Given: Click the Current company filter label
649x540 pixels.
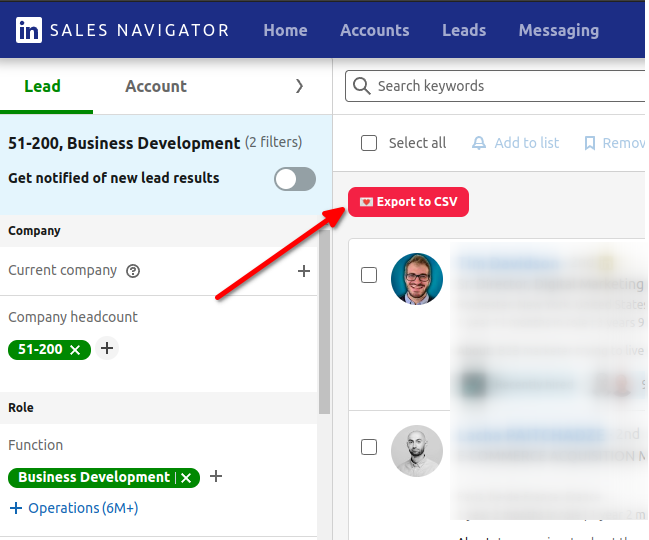Looking at the screenshot, I should pos(62,271).
